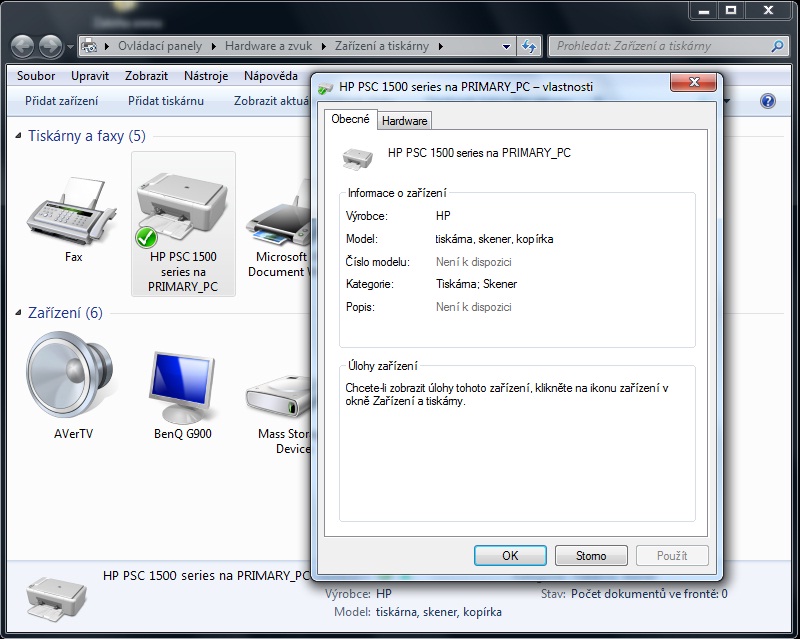Select the AVerTV speaker device icon
Image resolution: width=800 pixels, height=639 pixels.
69,375
